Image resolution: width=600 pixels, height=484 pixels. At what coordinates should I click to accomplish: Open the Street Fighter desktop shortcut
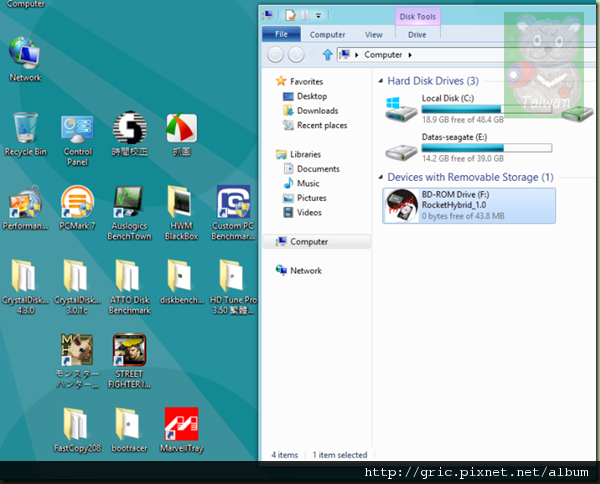[129, 350]
